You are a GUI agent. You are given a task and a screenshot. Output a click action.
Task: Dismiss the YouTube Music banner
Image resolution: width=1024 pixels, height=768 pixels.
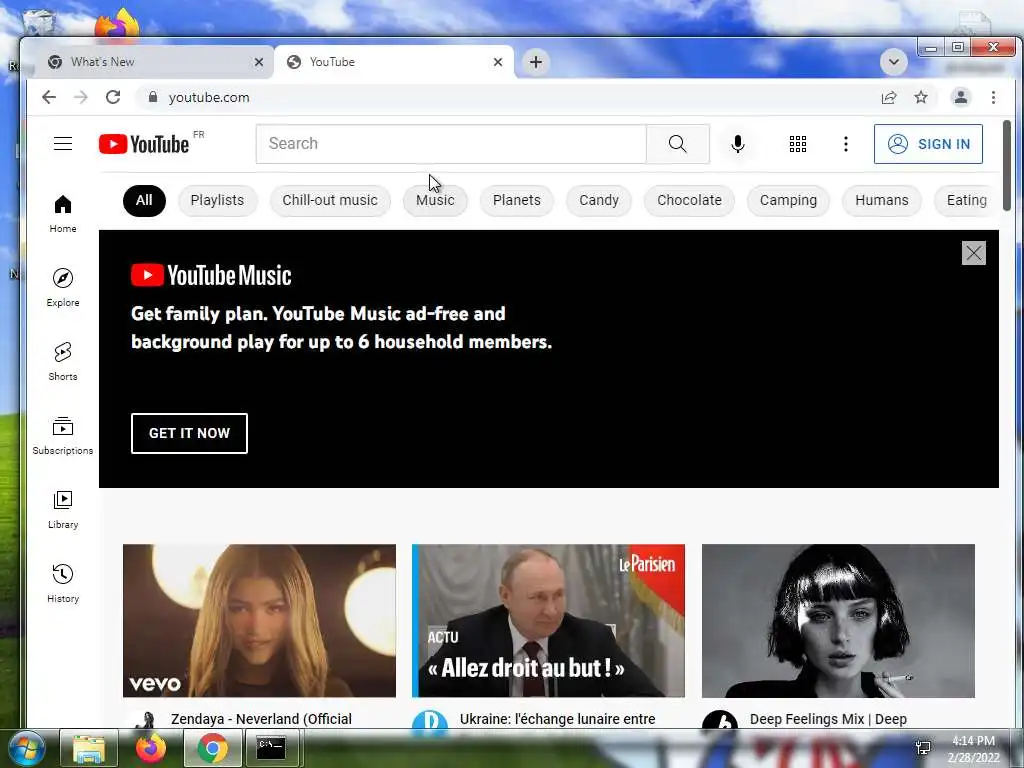974,253
